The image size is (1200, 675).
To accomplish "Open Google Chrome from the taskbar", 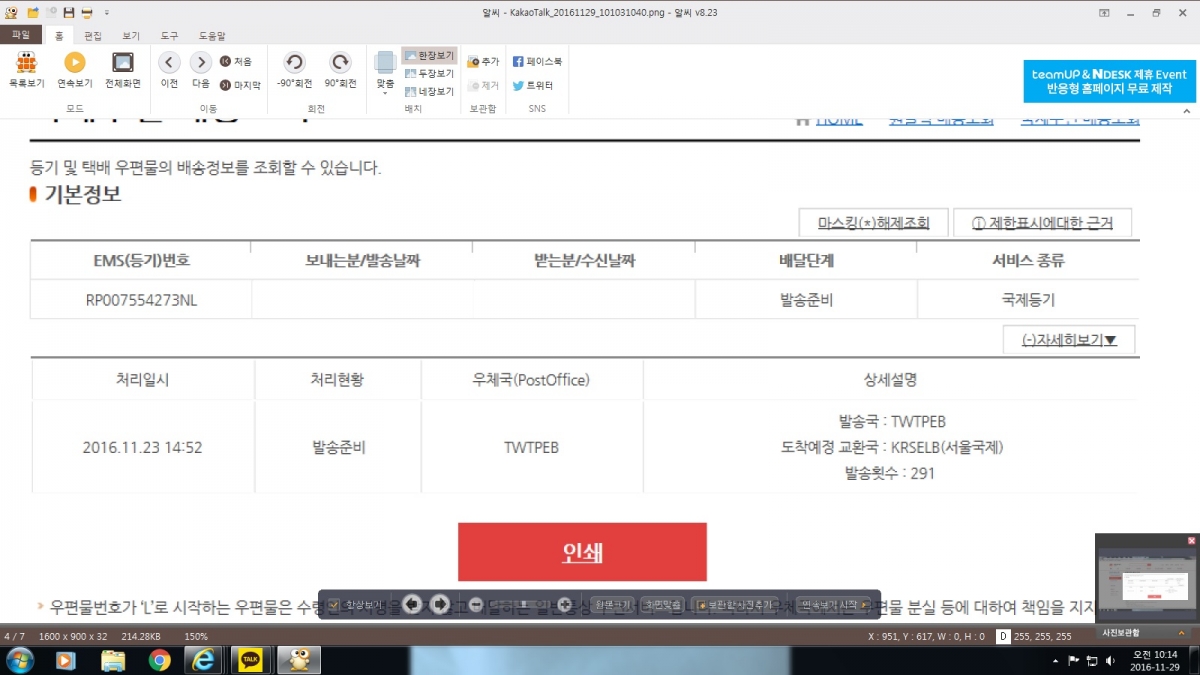I will coord(160,660).
